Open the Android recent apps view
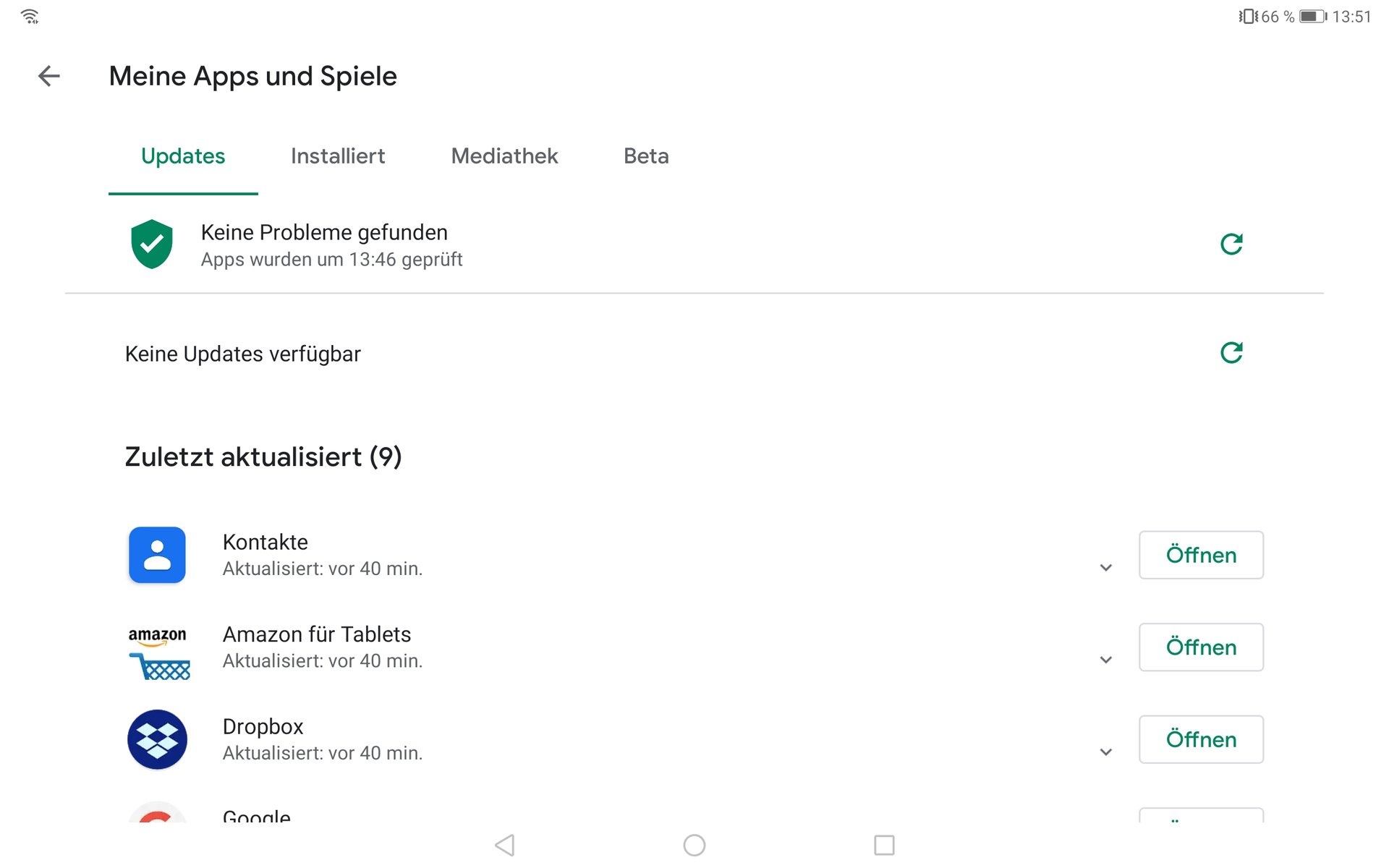The width and height of the screenshot is (1389, 868). coord(884,845)
